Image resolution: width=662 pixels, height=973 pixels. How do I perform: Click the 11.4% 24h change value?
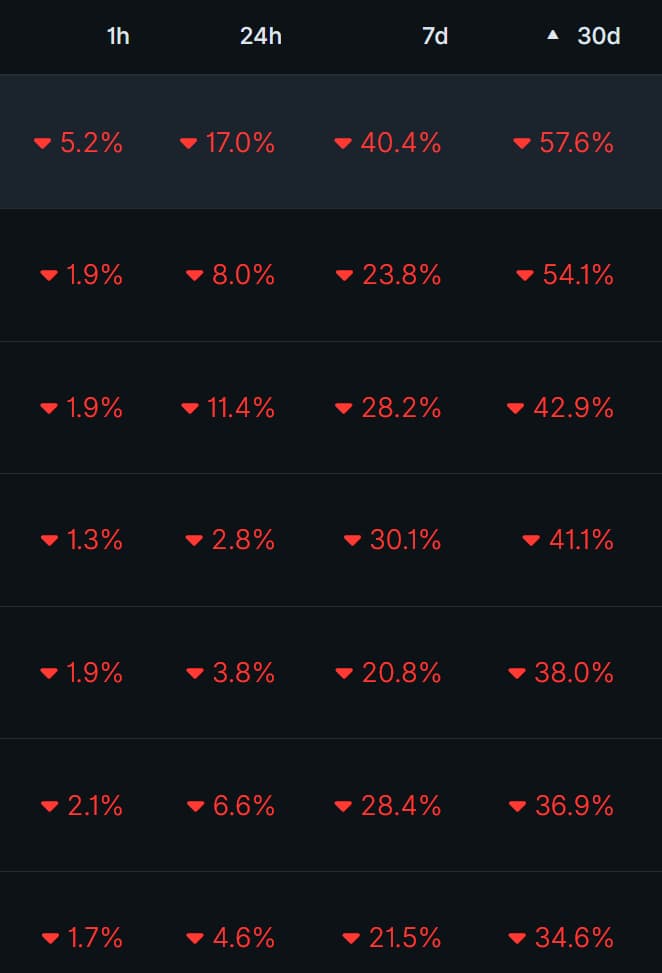240,408
